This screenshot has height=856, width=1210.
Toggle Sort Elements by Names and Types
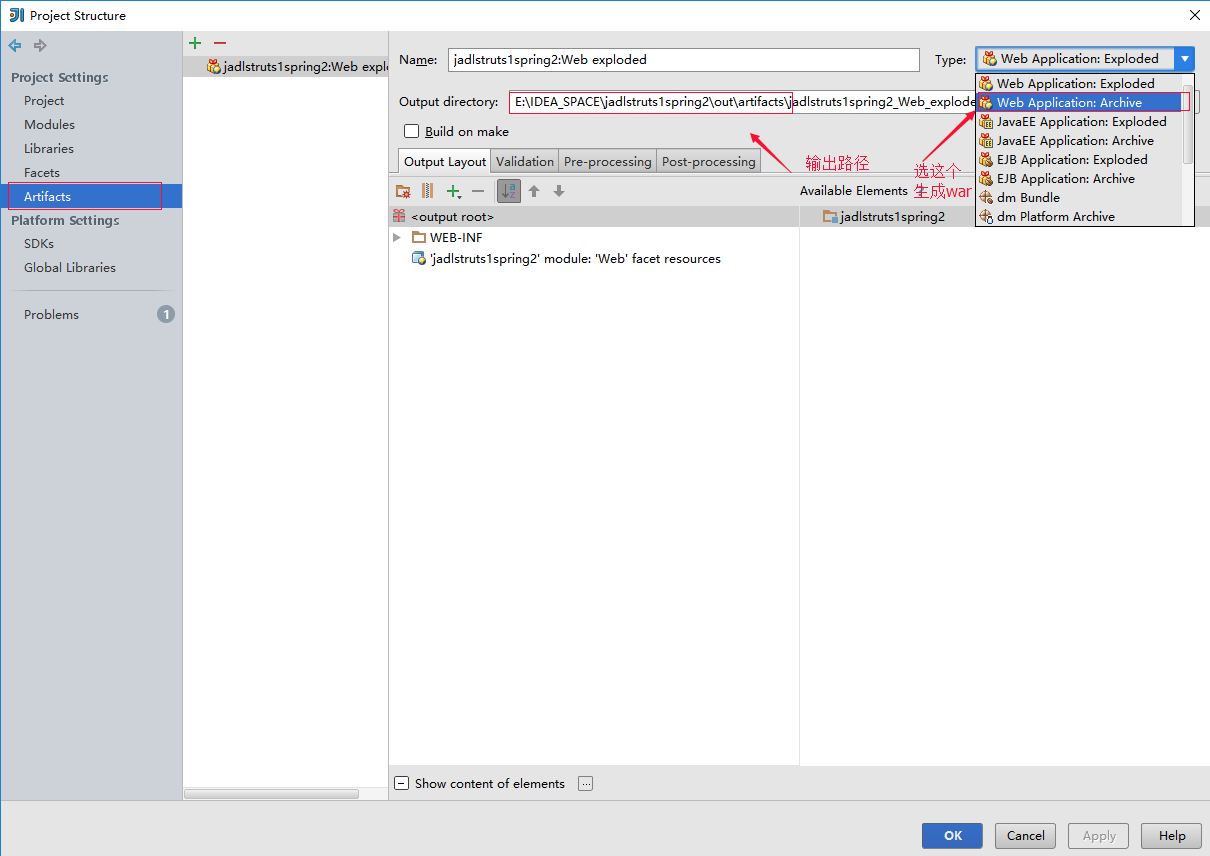[509, 191]
